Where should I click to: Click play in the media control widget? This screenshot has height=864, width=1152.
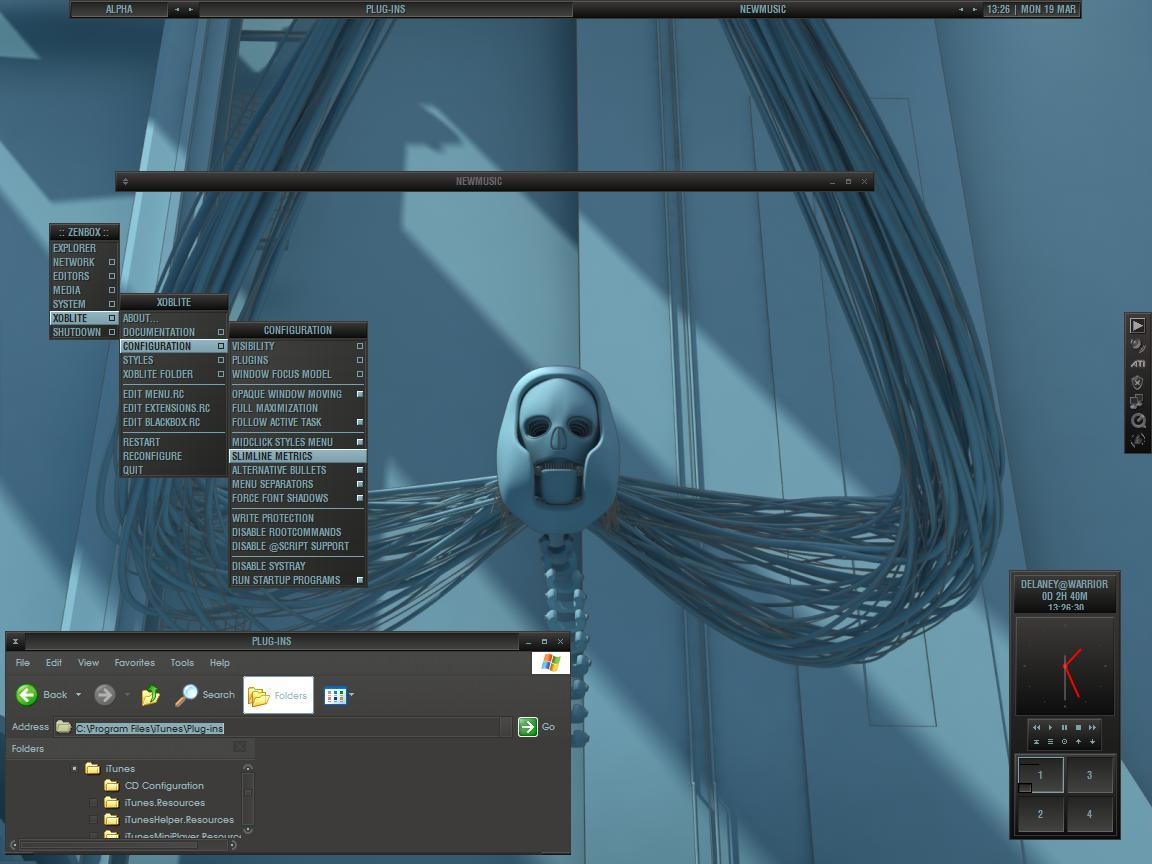(1051, 727)
